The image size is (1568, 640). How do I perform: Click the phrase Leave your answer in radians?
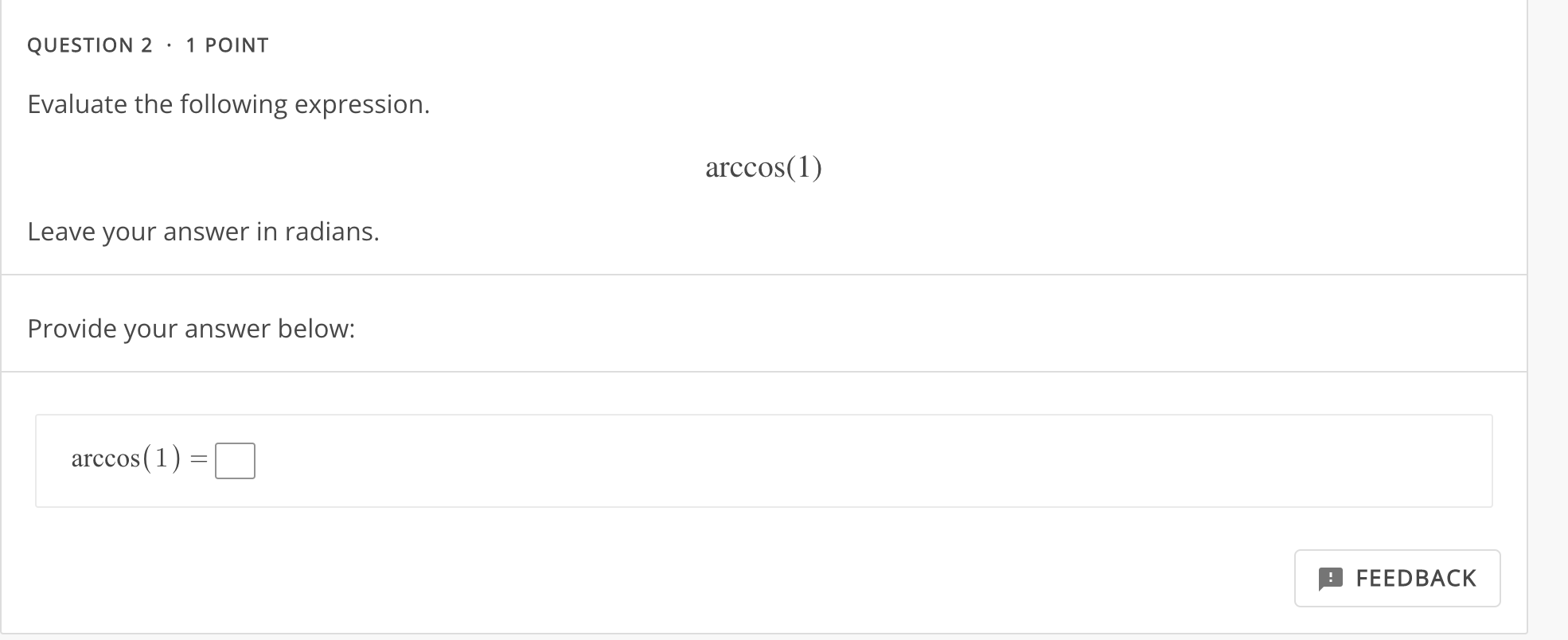pos(203,232)
